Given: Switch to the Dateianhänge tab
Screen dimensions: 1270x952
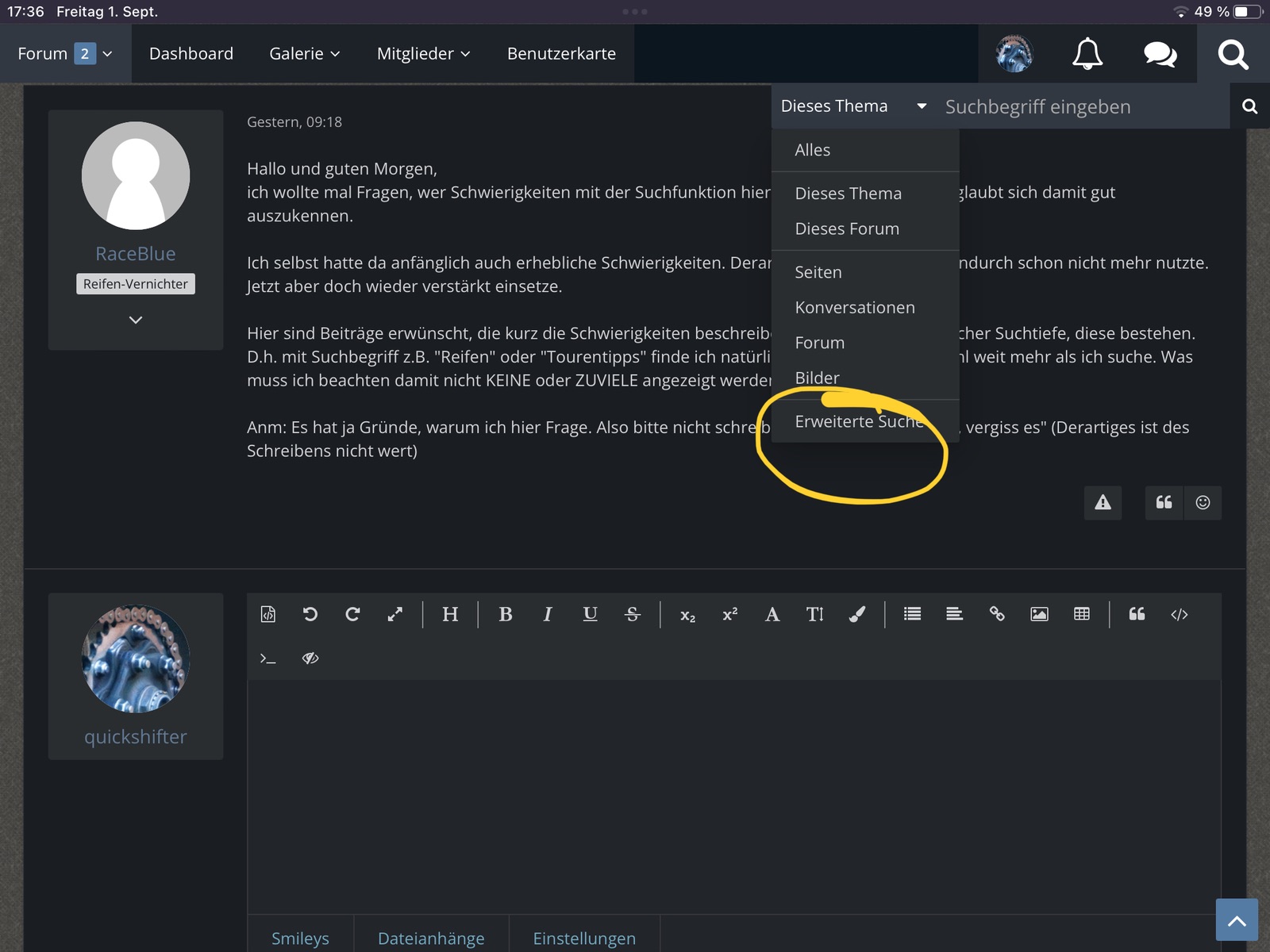Looking at the screenshot, I should (x=431, y=938).
